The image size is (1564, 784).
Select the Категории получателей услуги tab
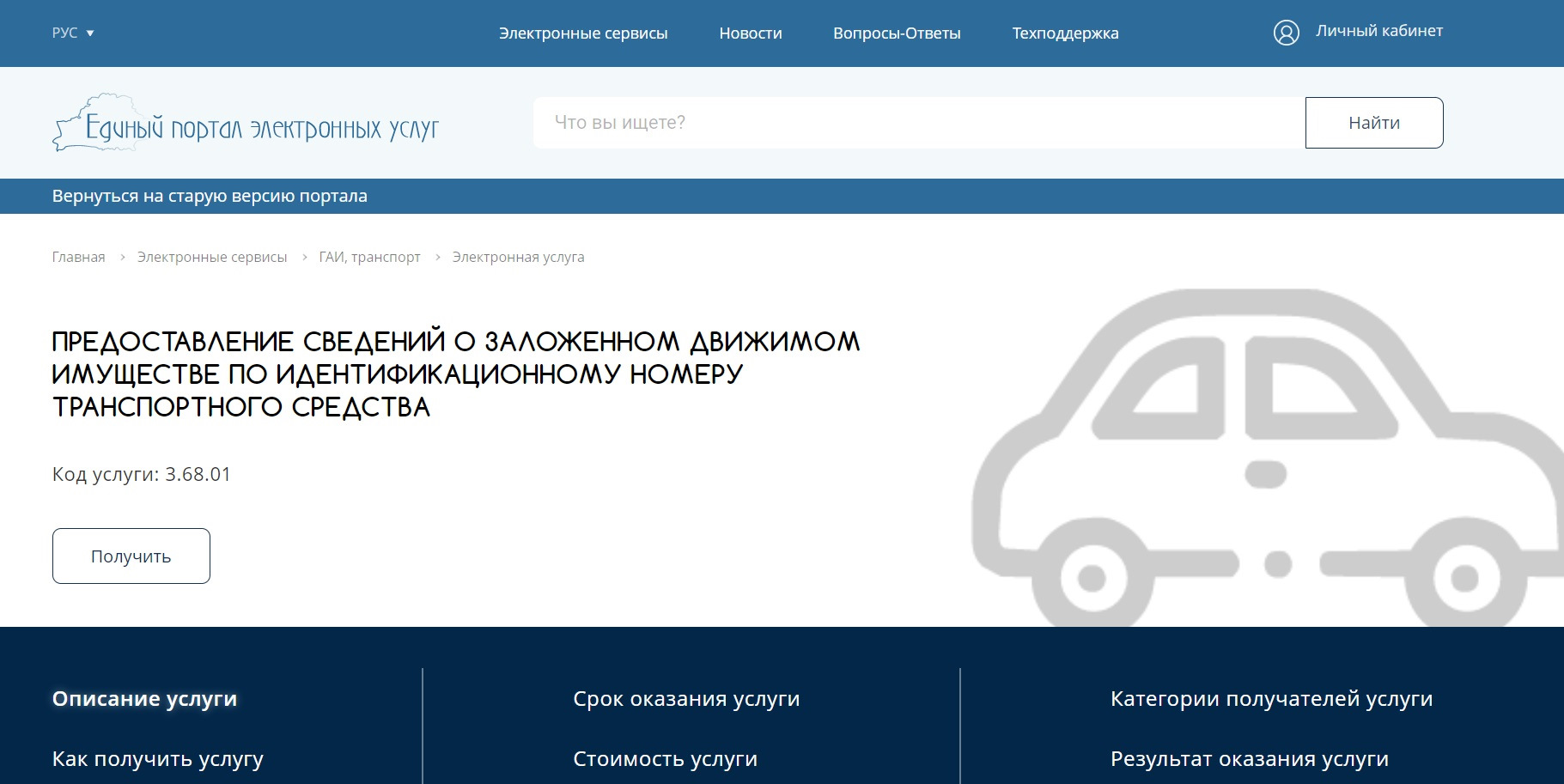click(1271, 699)
